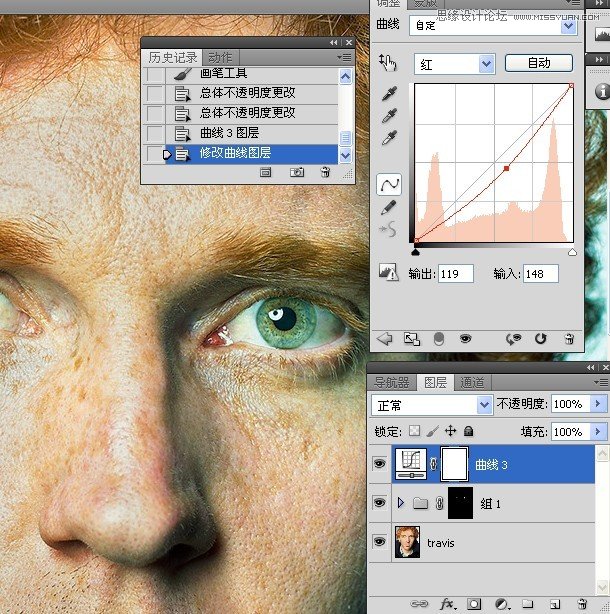Switch to the 导航器 tab
Image resolution: width=610 pixels, height=614 pixels.
(x=392, y=382)
